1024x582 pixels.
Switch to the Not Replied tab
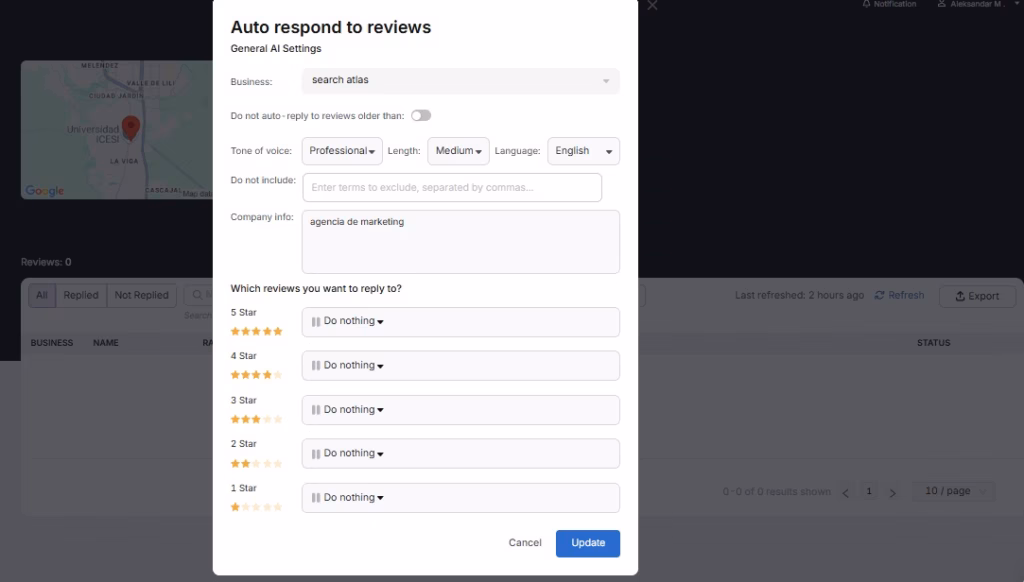(141, 296)
